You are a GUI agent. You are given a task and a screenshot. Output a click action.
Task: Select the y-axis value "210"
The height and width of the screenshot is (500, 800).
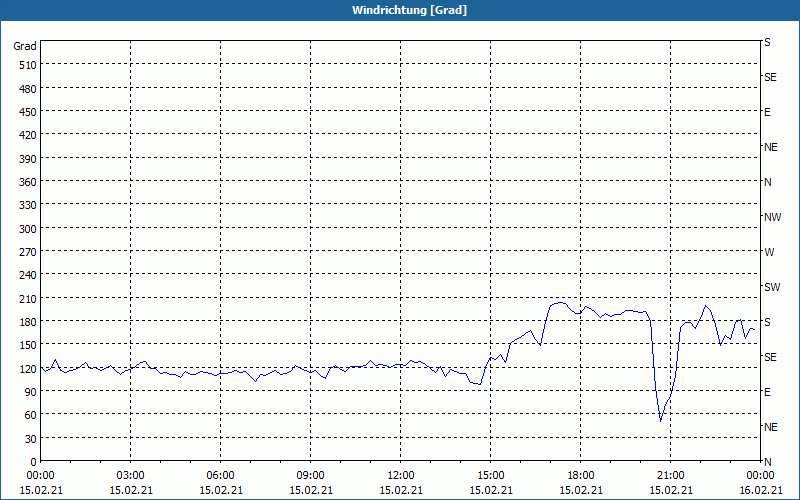28,299
